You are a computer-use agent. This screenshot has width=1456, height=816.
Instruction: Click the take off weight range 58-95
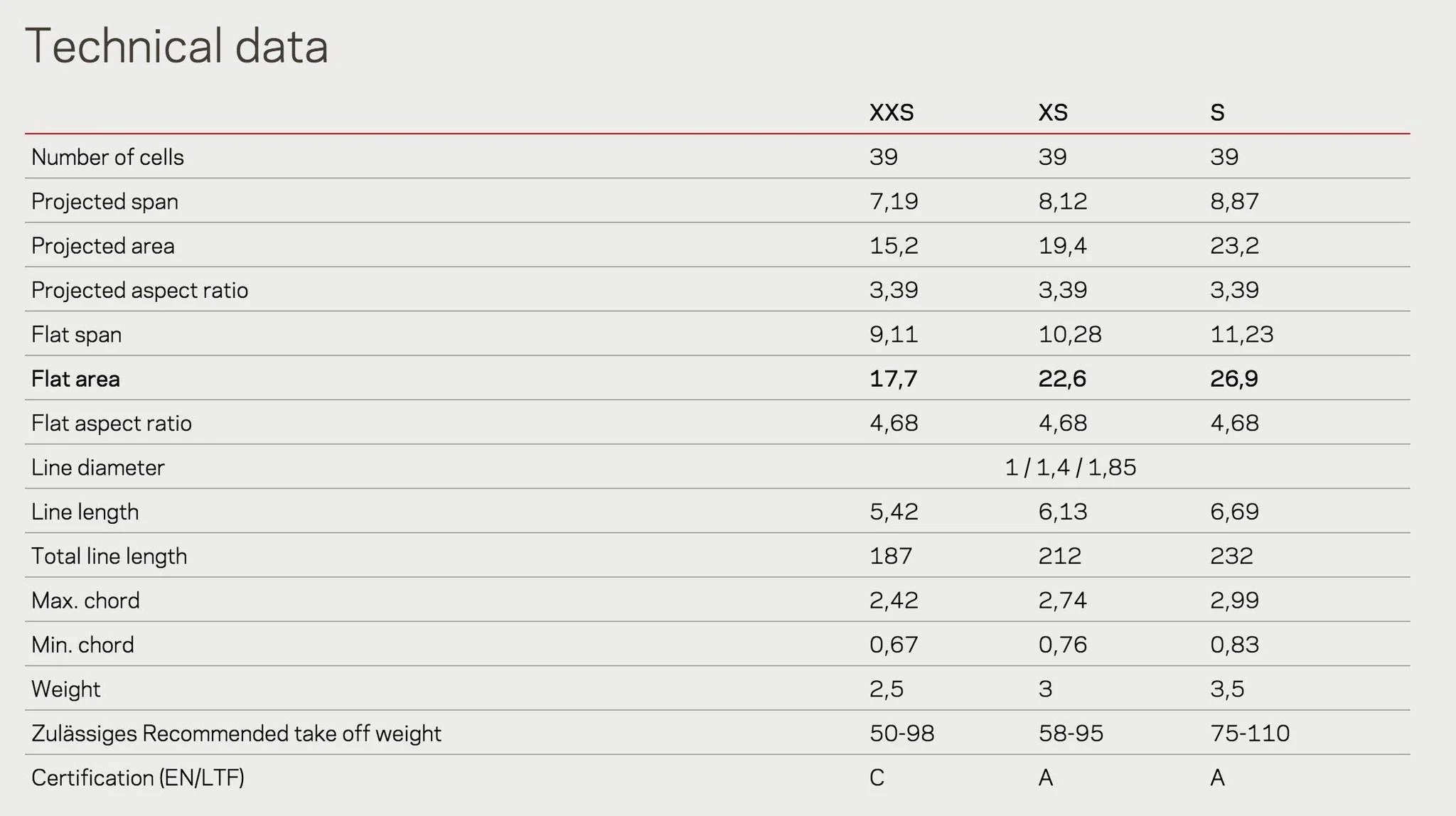pos(1071,733)
